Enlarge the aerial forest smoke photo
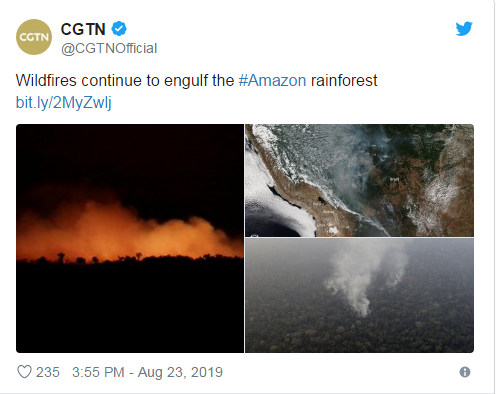The height and width of the screenshot is (394, 496). (x=359, y=295)
